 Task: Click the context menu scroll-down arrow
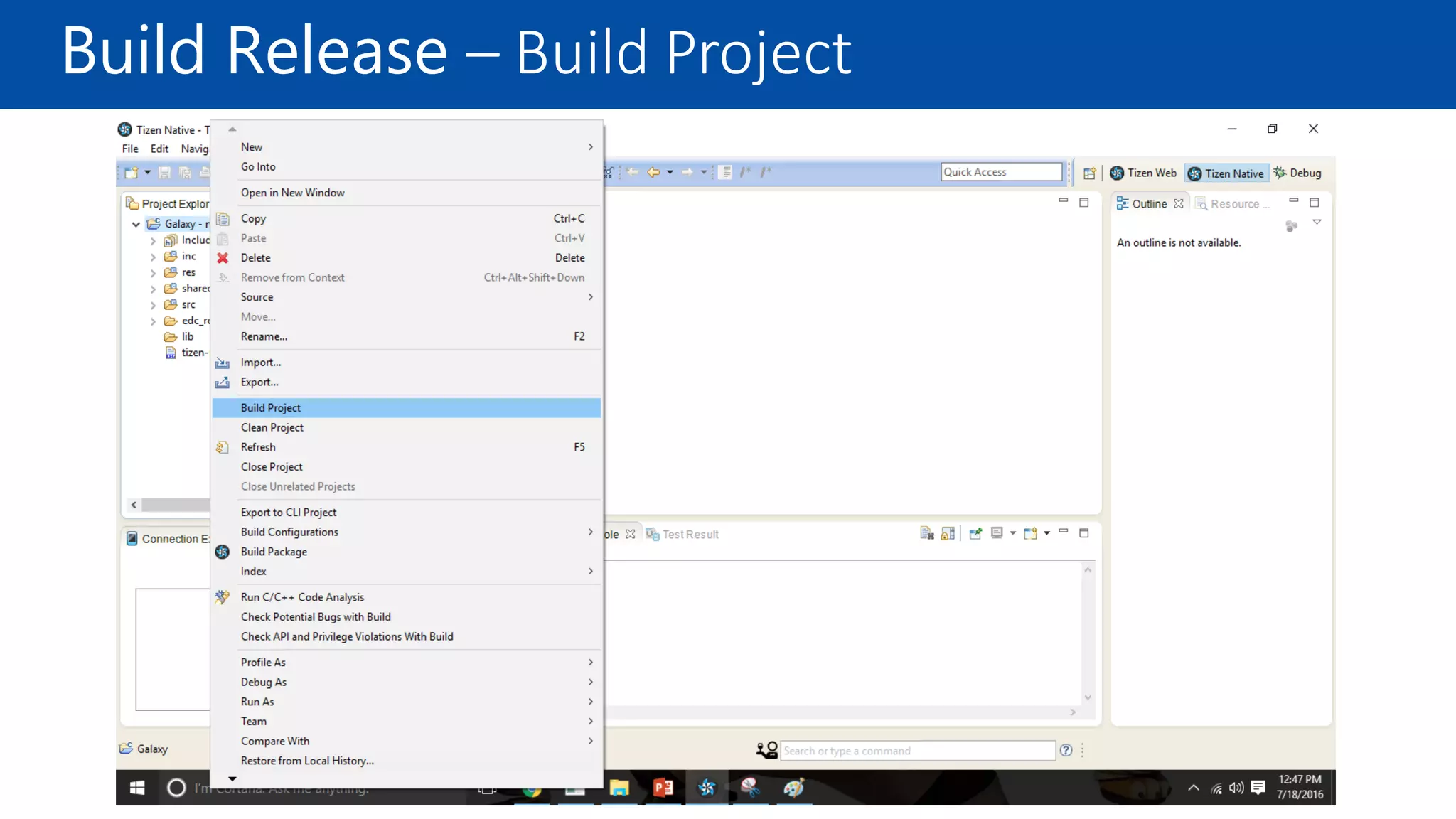pos(232,779)
